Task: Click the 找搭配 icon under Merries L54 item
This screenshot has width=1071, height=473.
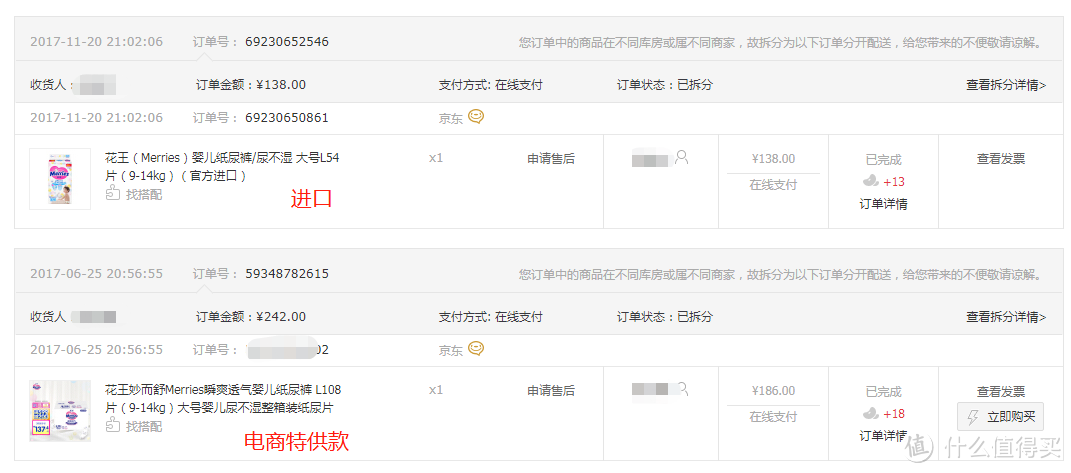Action: [113, 194]
